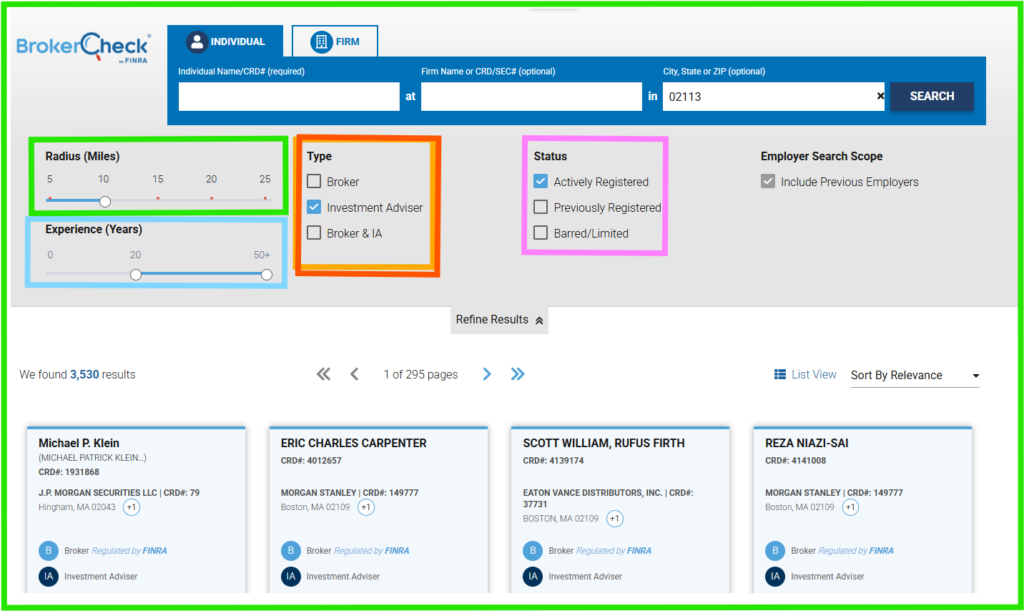Go to the previous results page
Viewport: 1024px width, 611px height.
[355, 374]
